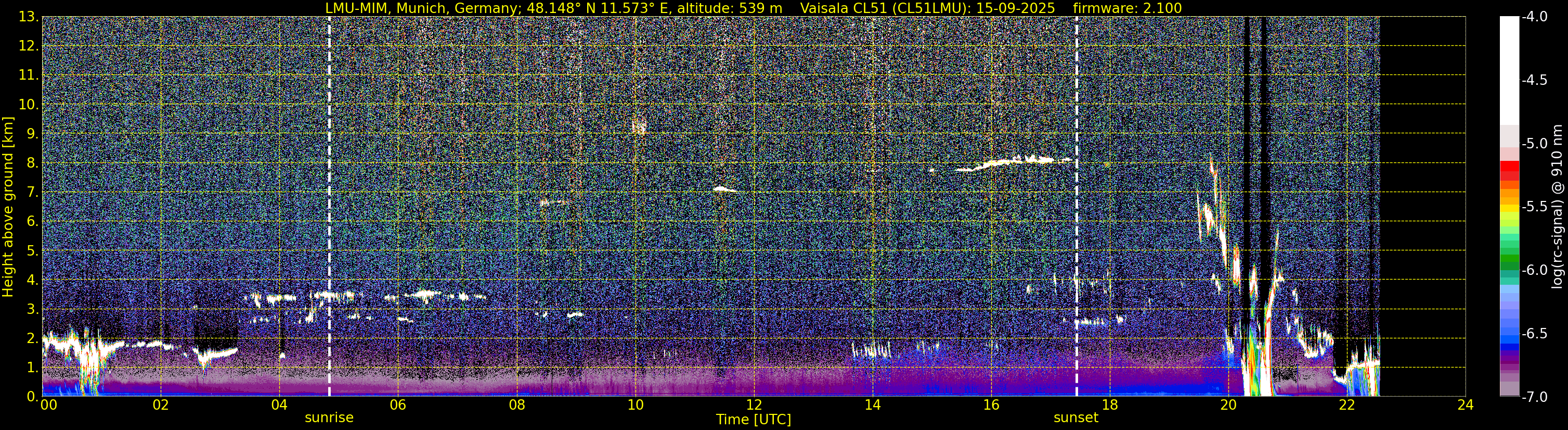
Task: Click the "06" time tick label
Action: [398, 405]
